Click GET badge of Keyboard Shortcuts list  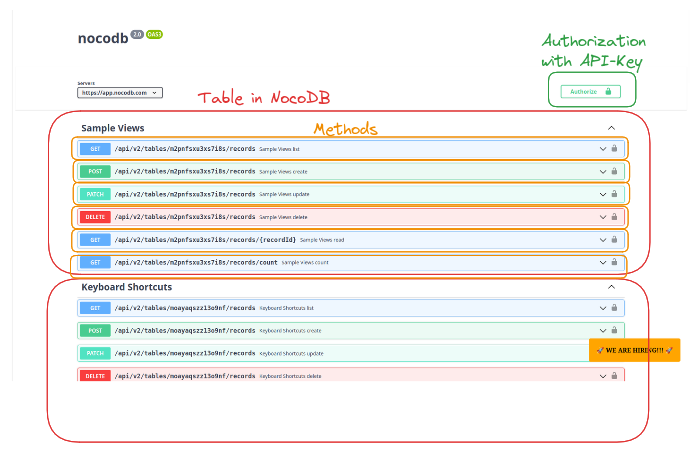tap(95, 308)
